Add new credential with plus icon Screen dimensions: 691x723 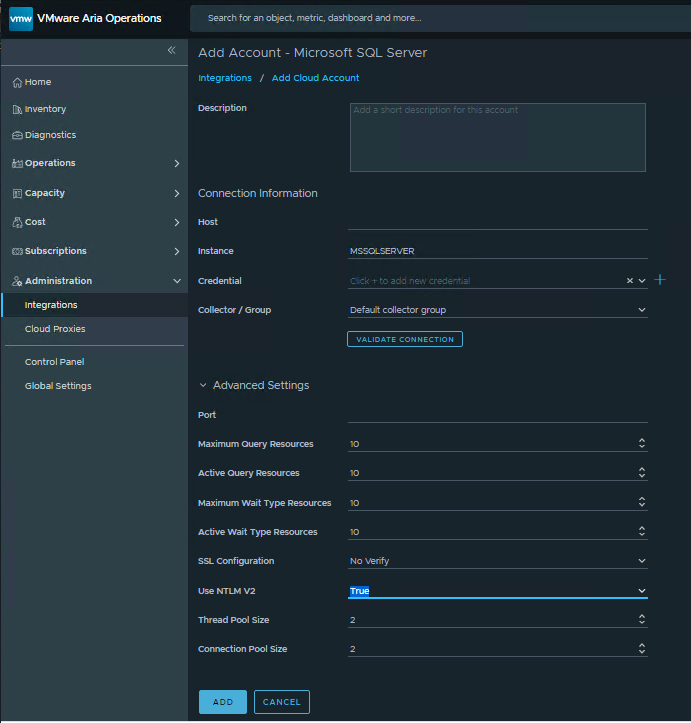660,280
